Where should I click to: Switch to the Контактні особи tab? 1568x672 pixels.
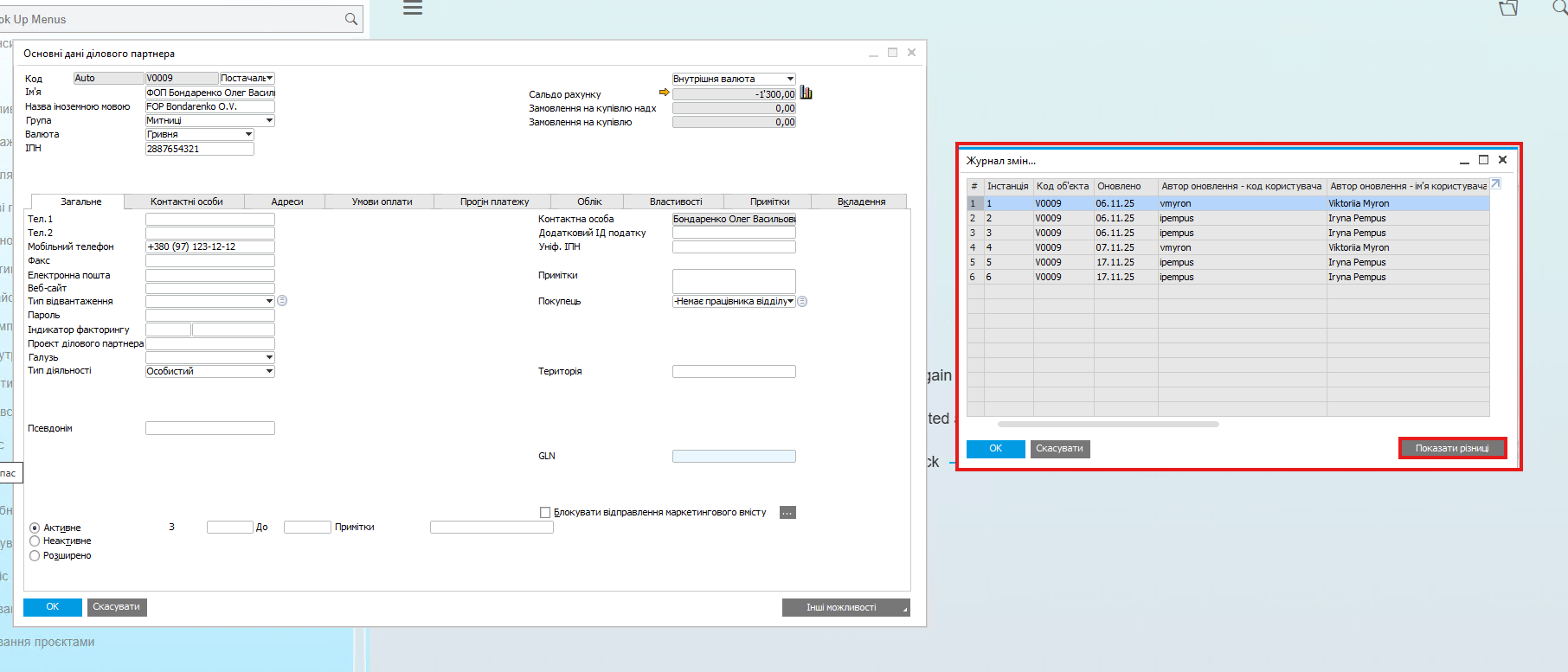(186, 202)
